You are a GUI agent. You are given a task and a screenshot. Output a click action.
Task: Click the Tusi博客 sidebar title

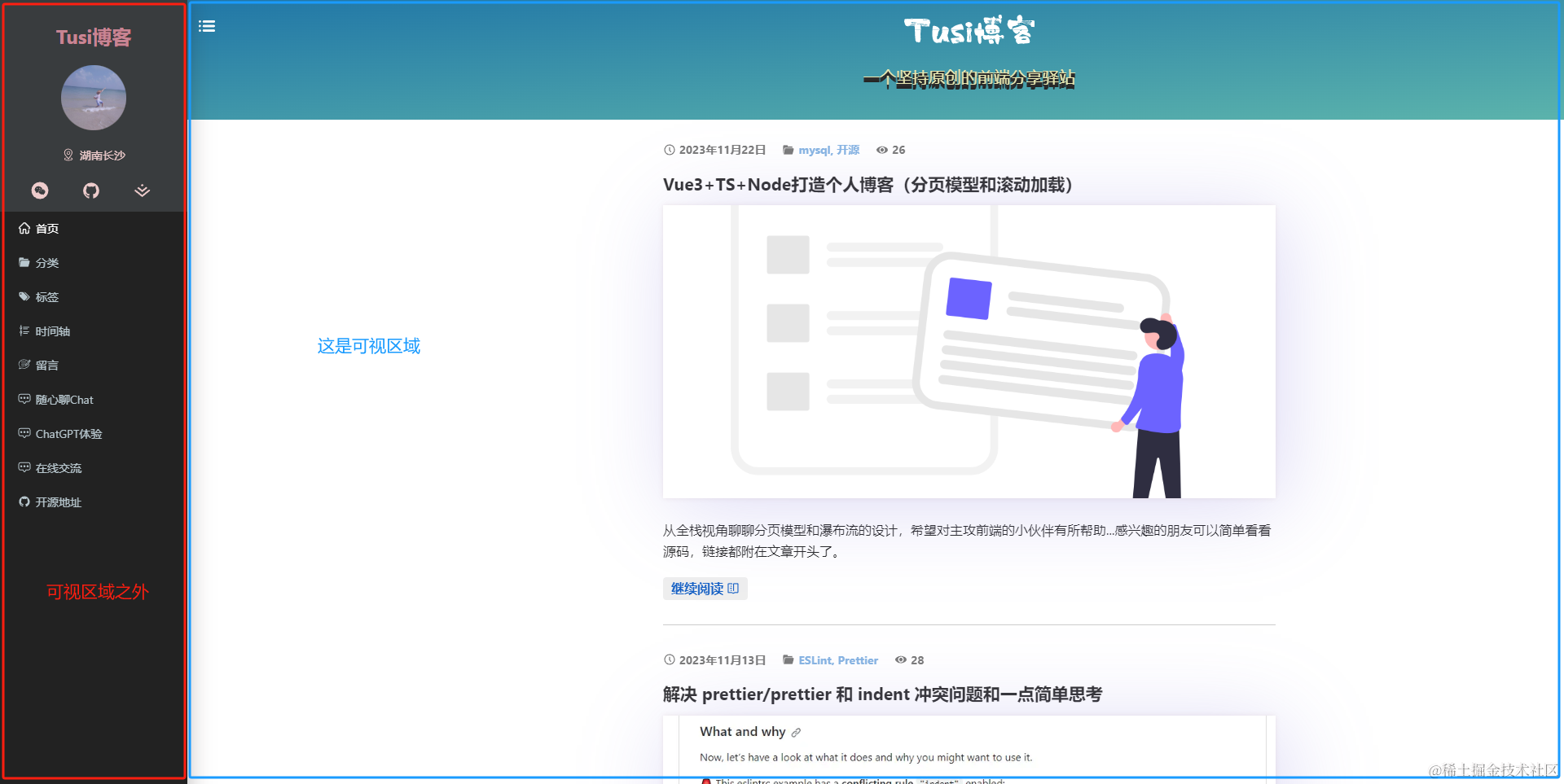pyautogui.click(x=94, y=37)
